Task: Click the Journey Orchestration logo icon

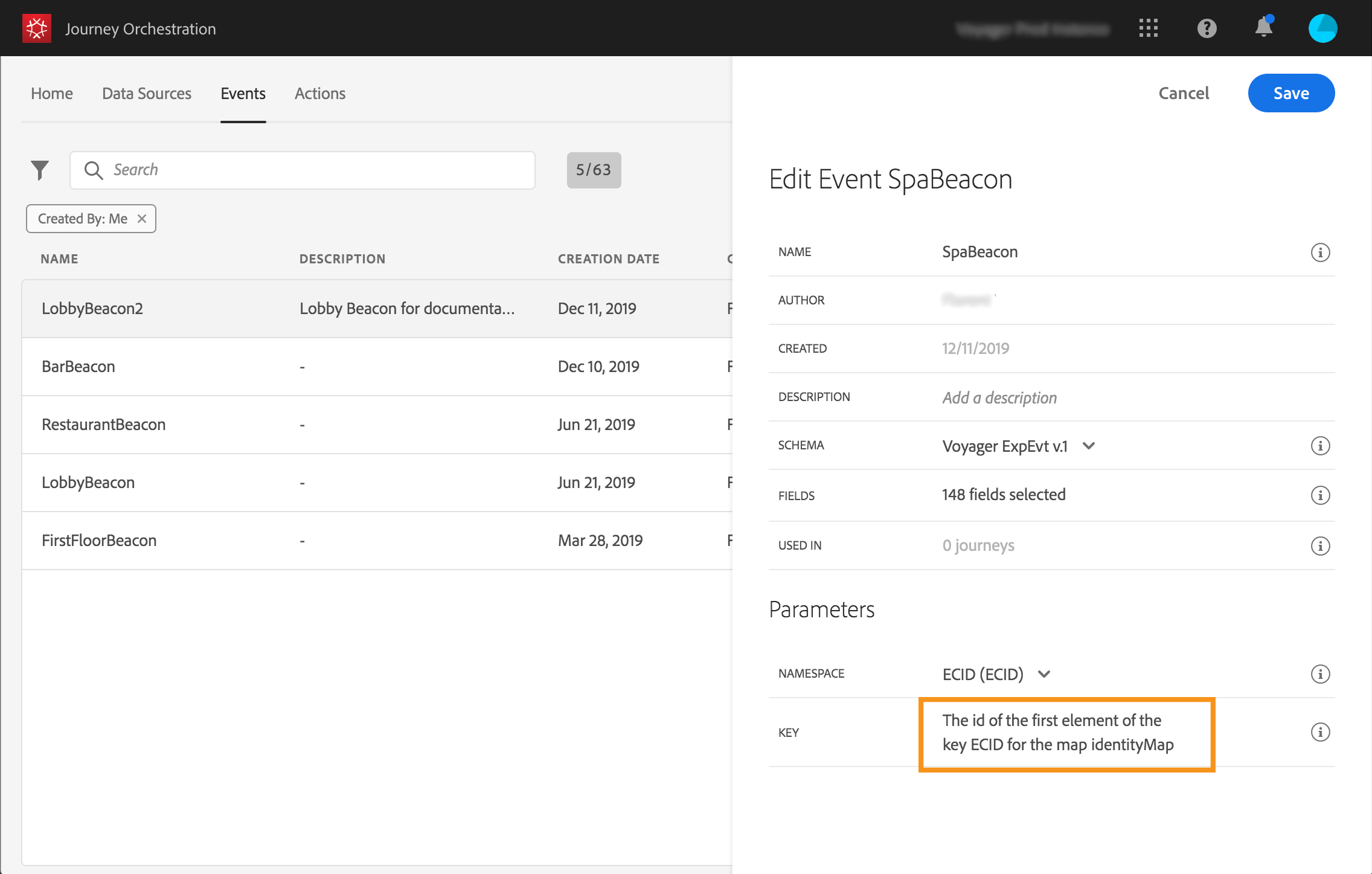Action: coord(37,28)
